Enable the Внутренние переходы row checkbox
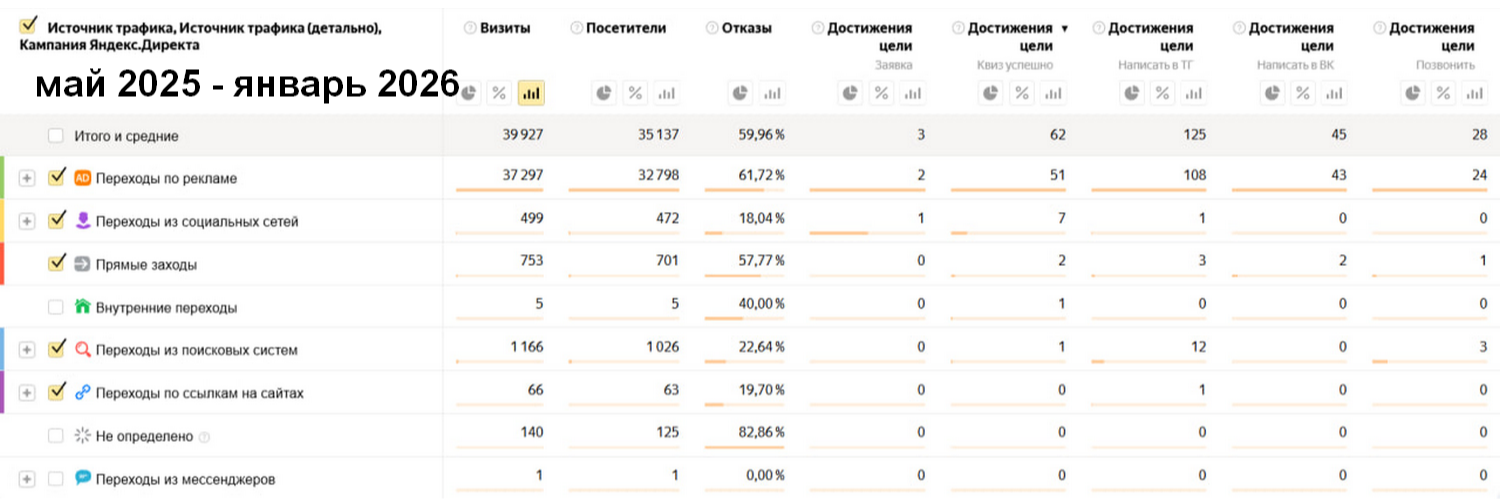The image size is (1500, 499). 56,307
